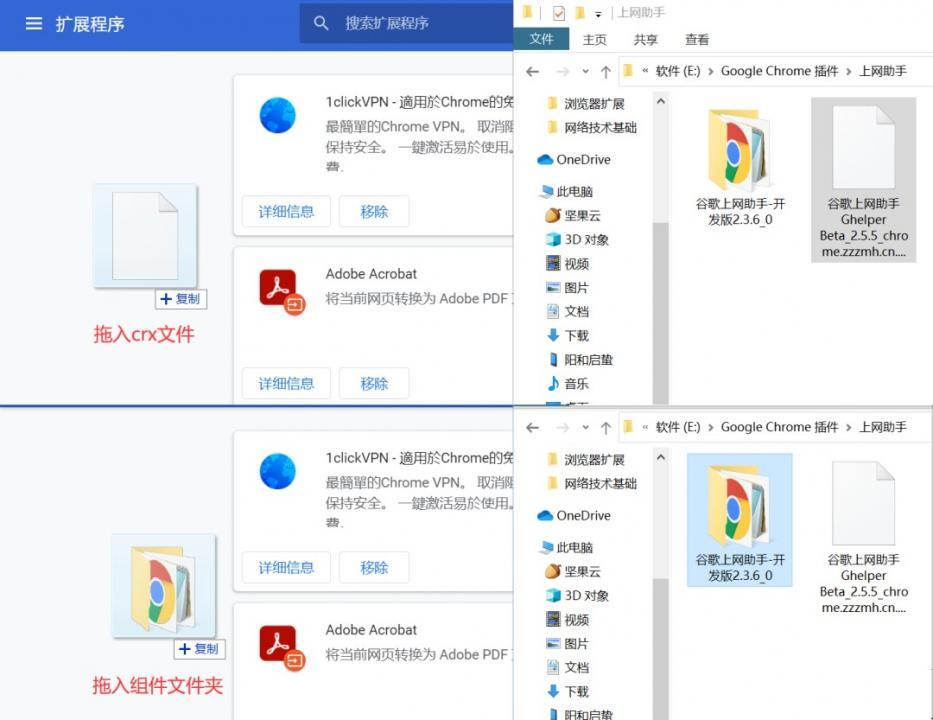Open the 文件 ribbon tab
This screenshot has width=933, height=720.
(541, 39)
